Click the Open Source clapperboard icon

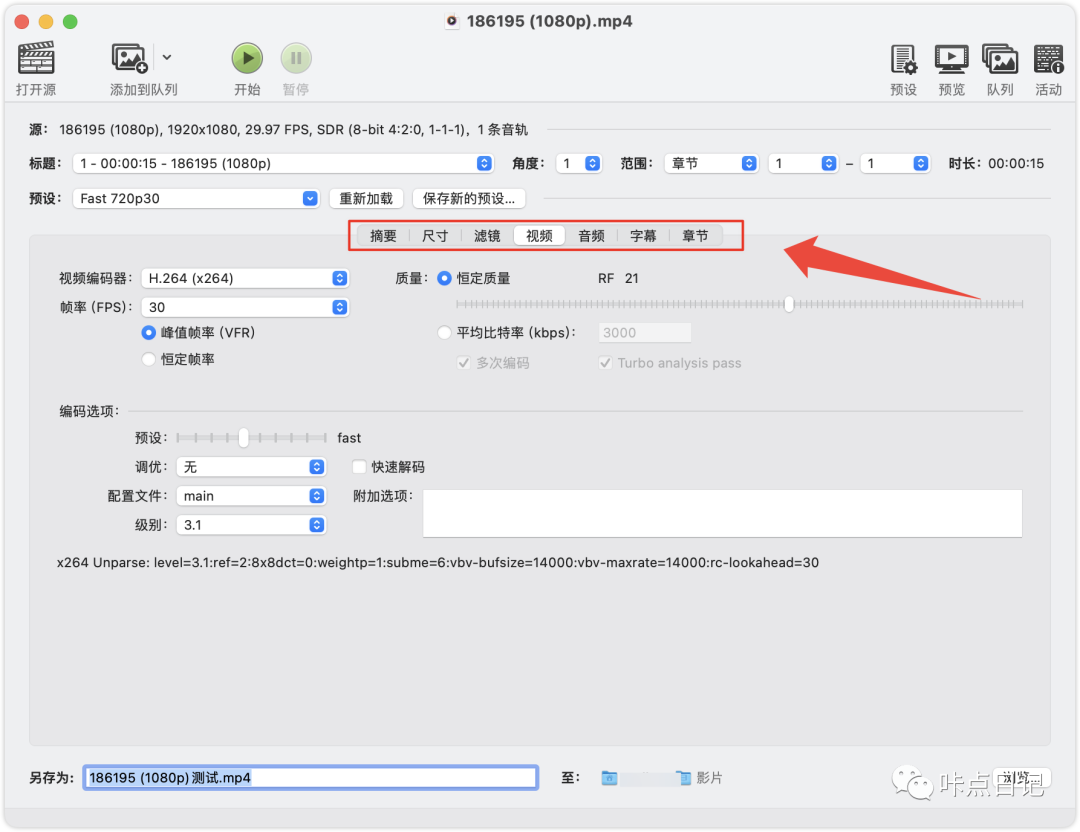pos(36,58)
